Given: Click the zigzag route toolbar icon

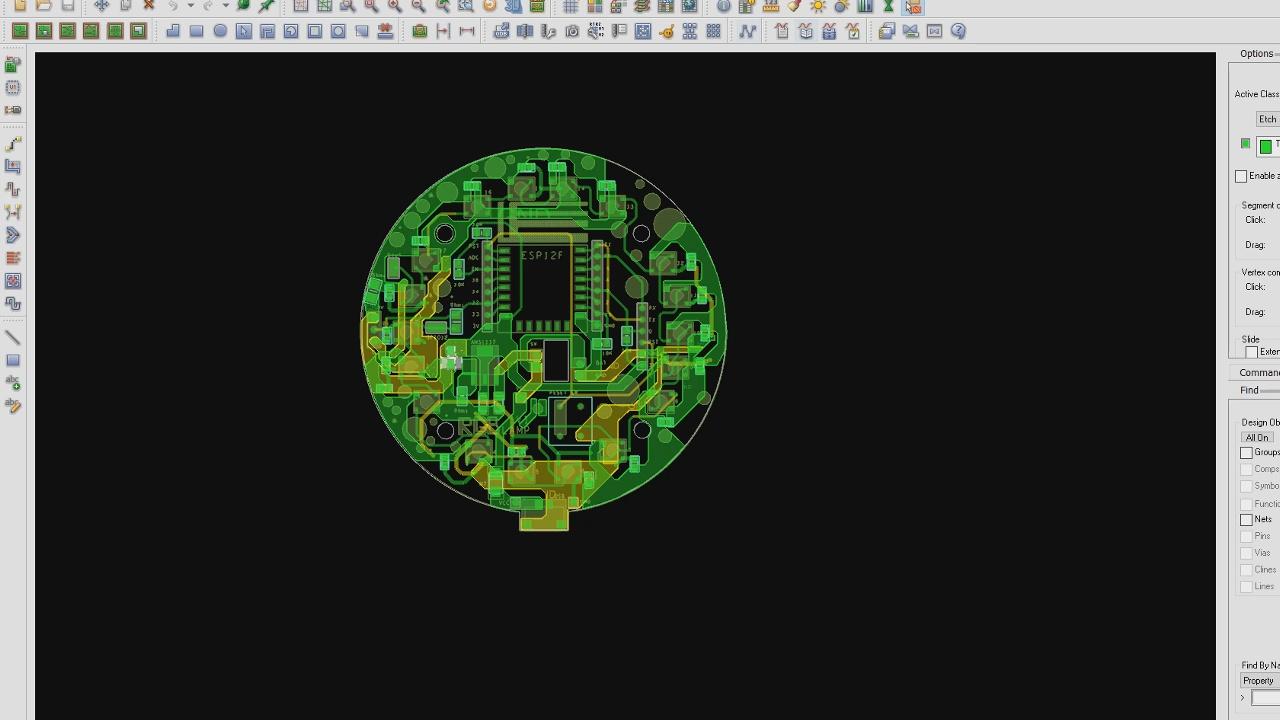Looking at the screenshot, I should click(x=747, y=31).
